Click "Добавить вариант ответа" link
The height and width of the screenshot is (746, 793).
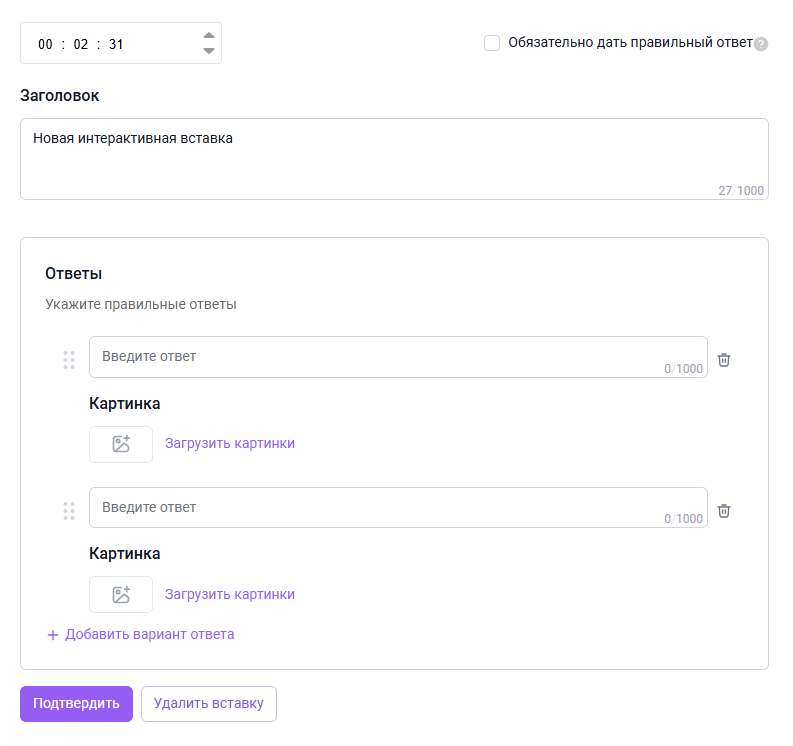(150, 634)
